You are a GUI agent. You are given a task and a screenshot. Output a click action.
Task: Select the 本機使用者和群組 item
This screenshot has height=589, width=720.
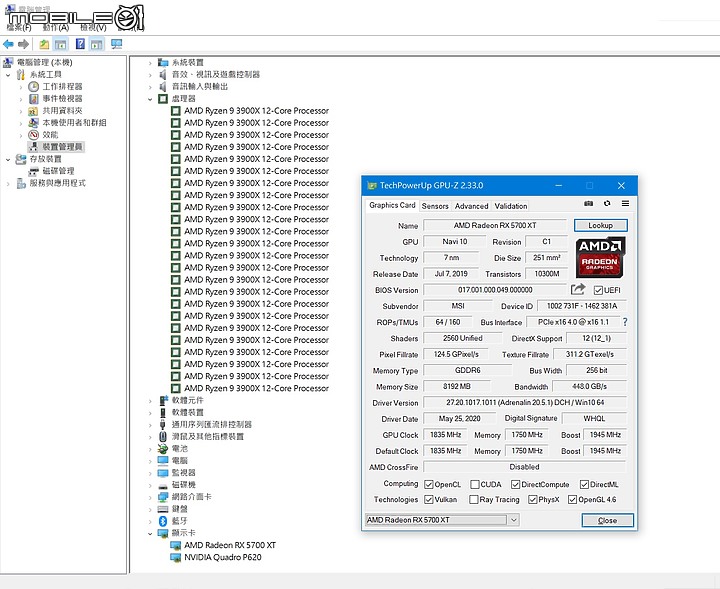74,123
